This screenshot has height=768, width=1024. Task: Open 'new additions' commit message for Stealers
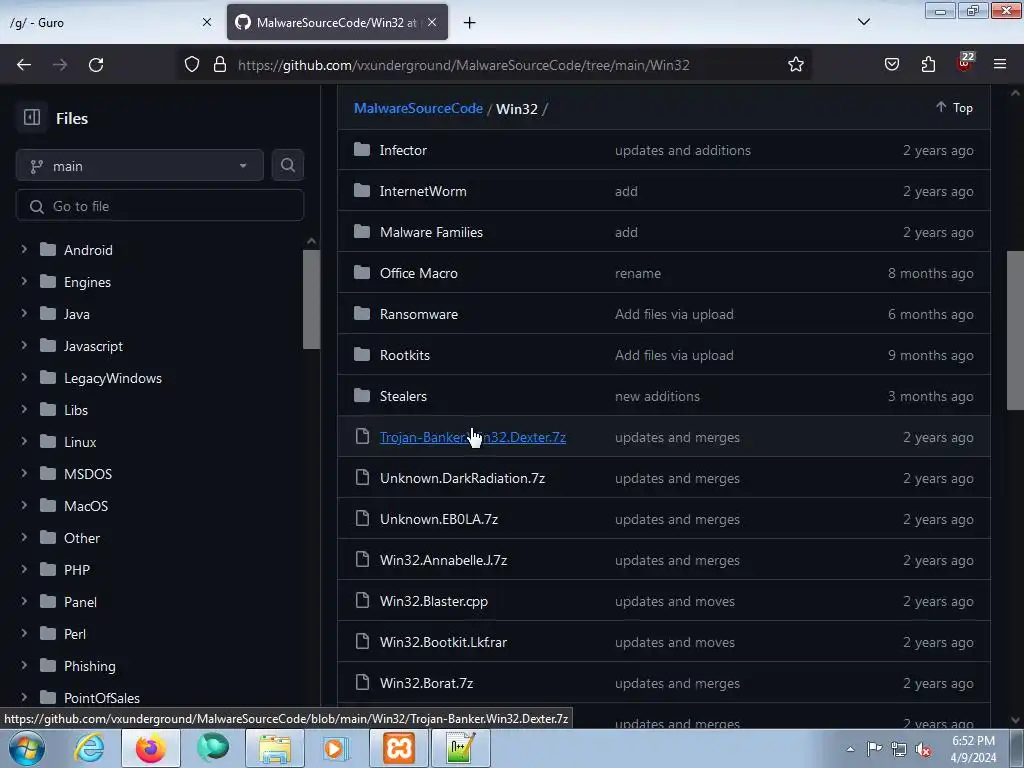657,396
